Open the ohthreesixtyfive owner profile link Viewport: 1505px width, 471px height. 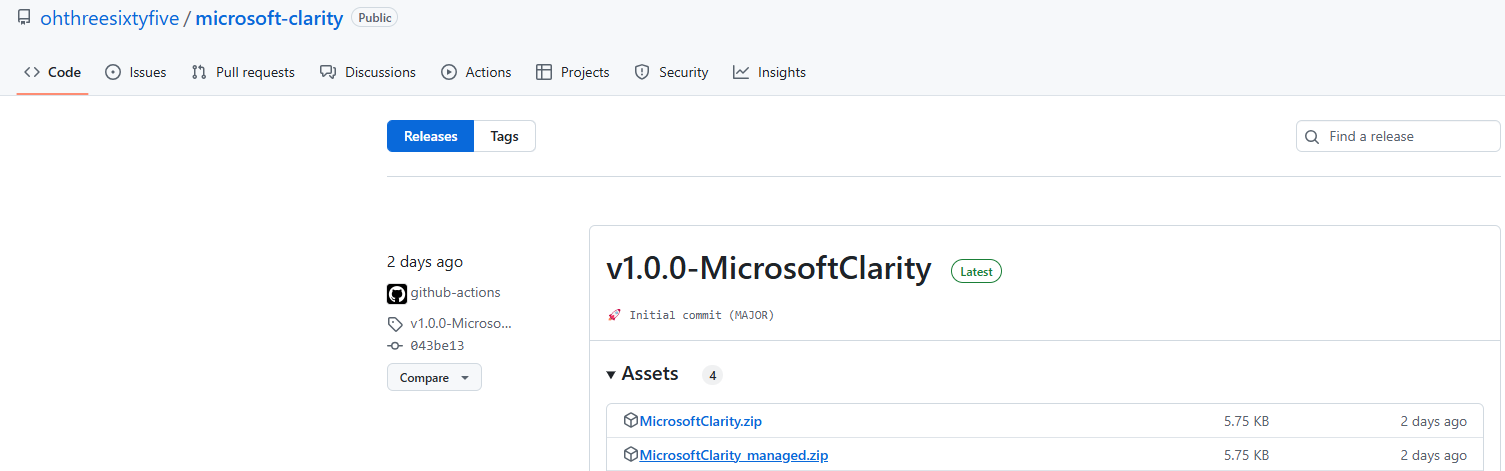click(109, 18)
